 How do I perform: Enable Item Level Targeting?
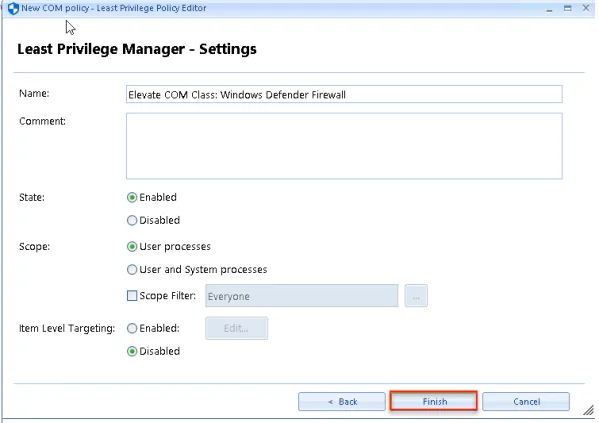pos(132,328)
